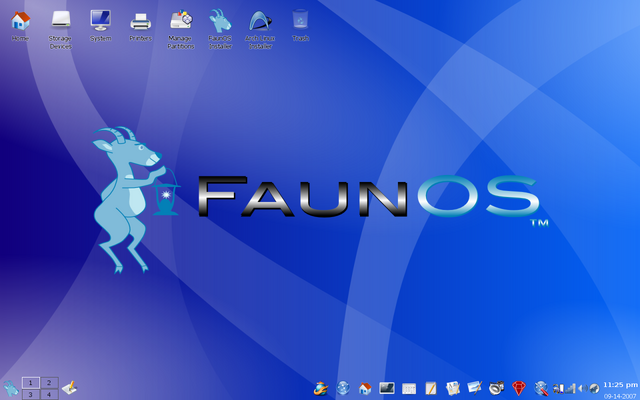Open the calendar grid icon in the panel
The height and width of the screenshot is (400, 640).
click(409, 388)
